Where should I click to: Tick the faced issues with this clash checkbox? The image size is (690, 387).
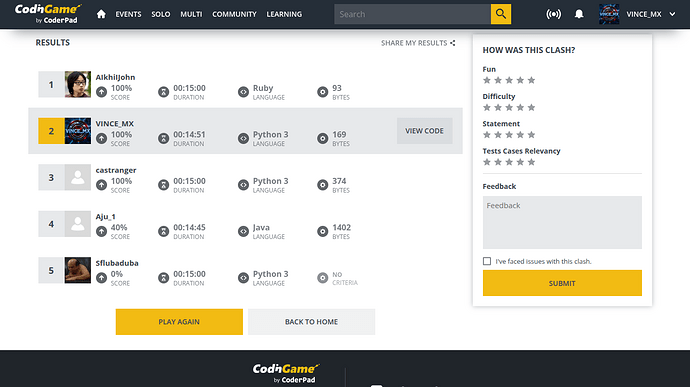point(487,261)
